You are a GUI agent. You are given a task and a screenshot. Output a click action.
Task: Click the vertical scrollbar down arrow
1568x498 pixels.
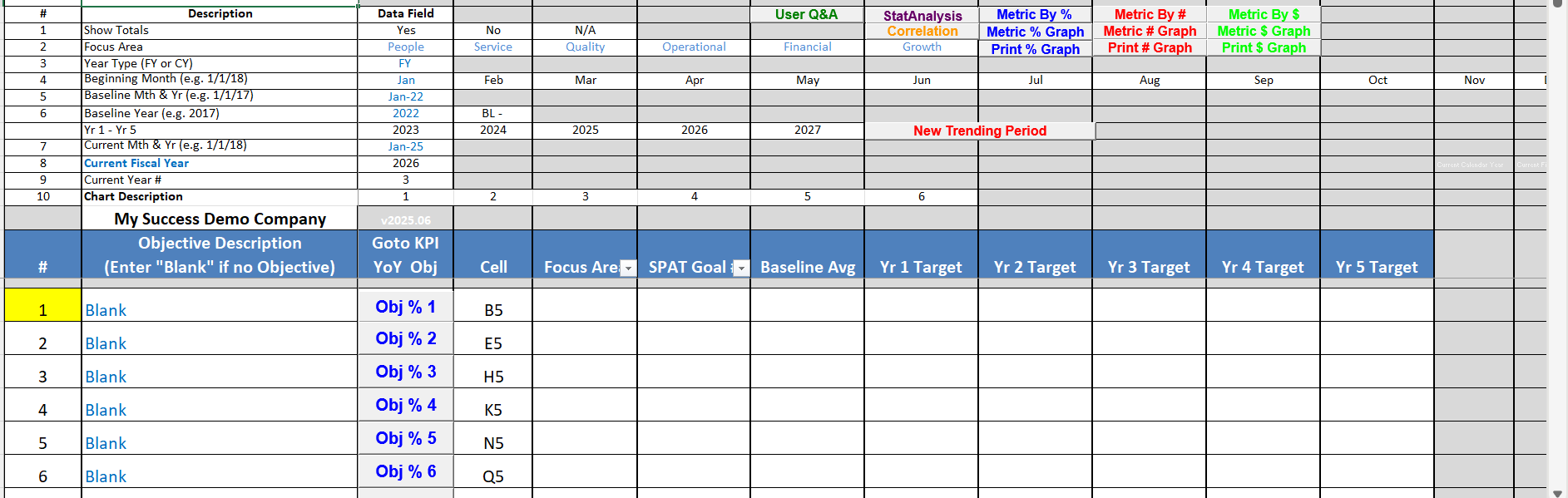pyautogui.click(x=1557, y=492)
